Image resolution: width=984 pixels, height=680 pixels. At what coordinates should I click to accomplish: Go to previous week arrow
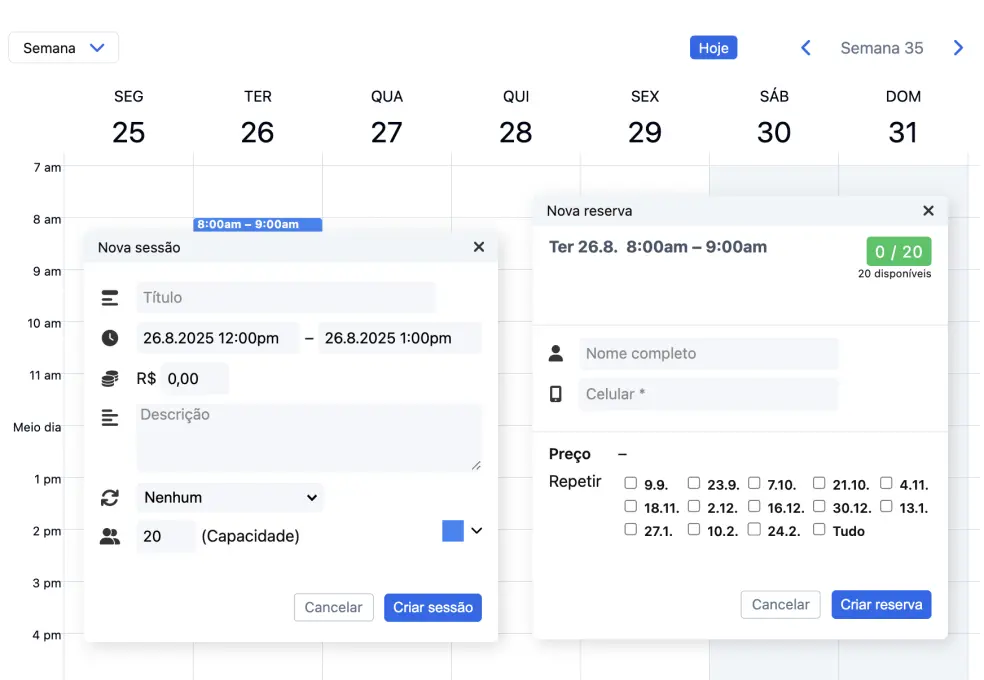805,48
